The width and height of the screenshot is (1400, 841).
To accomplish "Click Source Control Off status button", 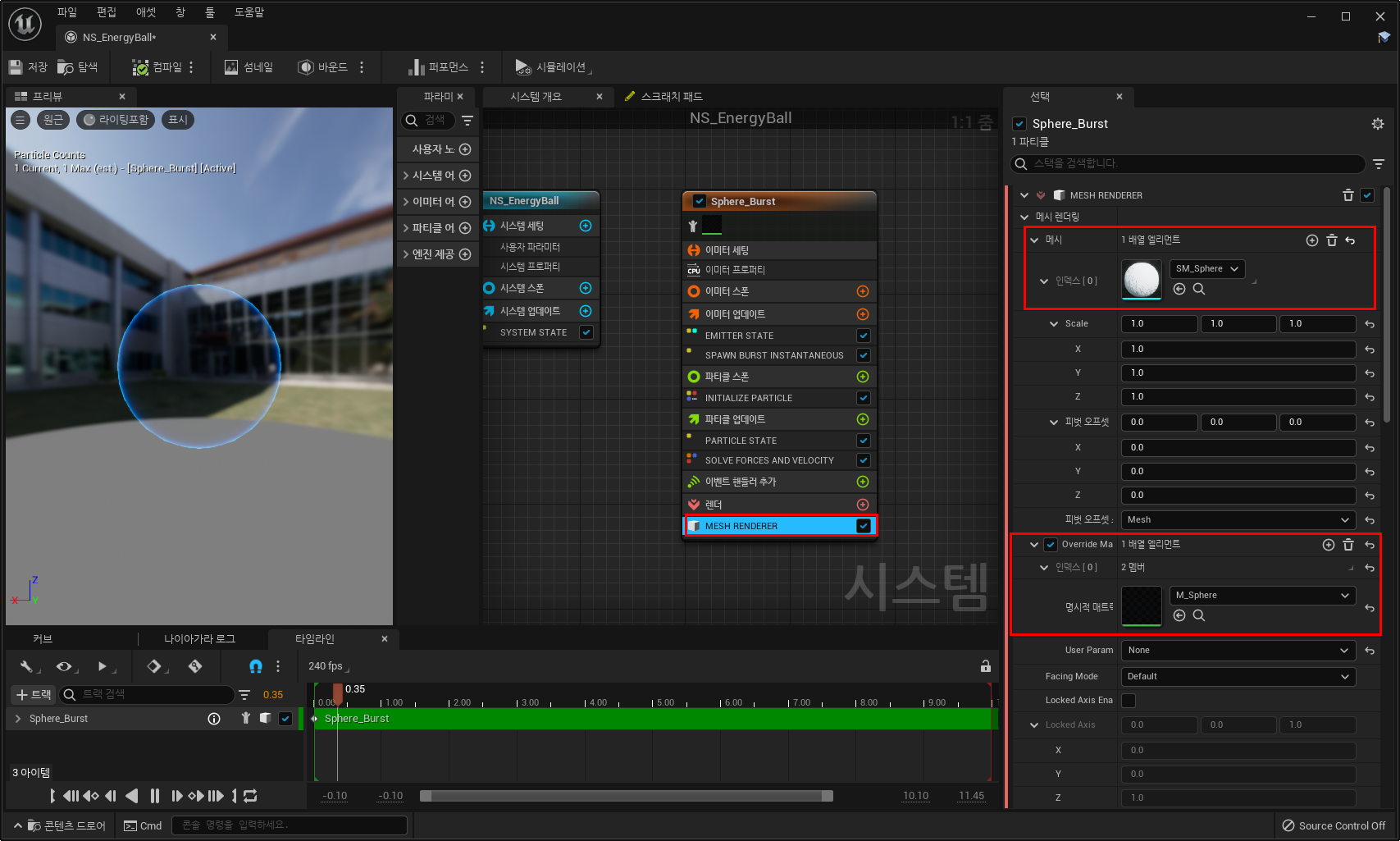I will [1334, 826].
